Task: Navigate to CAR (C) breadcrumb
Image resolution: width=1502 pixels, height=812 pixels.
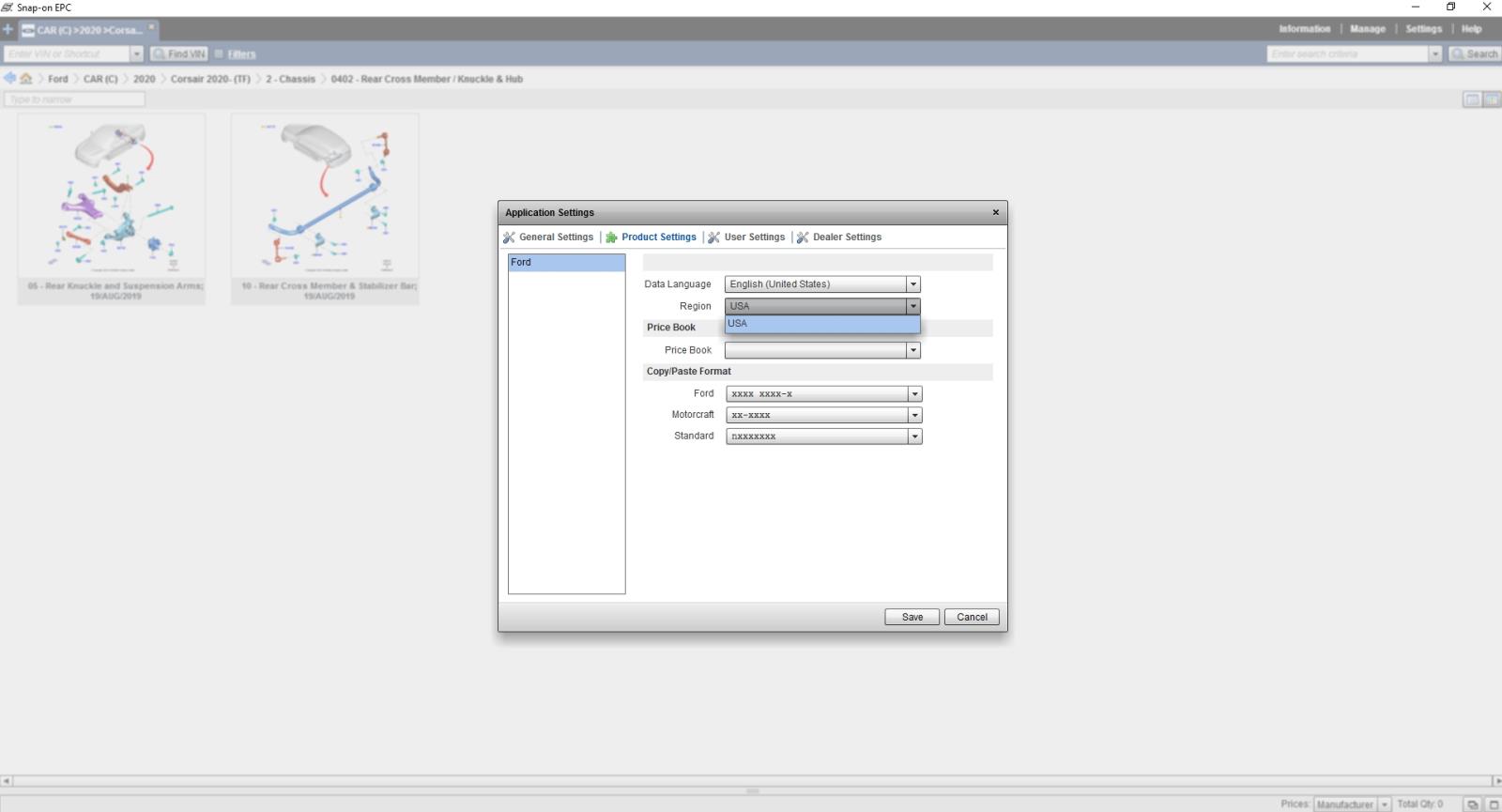Action: point(100,79)
